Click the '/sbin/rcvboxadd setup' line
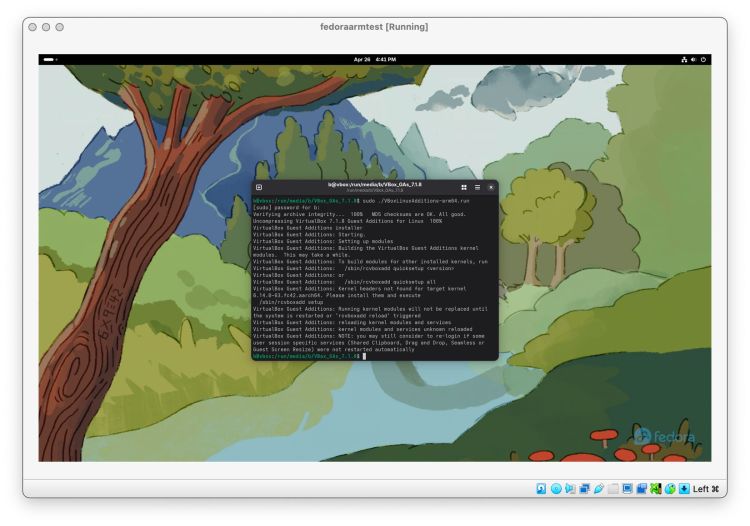Screen dimensions: 750x526 (291, 302)
